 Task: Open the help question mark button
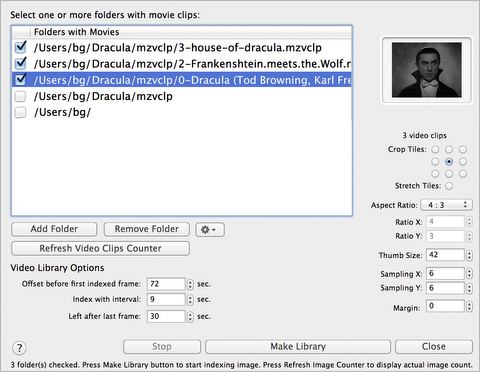(19, 348)
